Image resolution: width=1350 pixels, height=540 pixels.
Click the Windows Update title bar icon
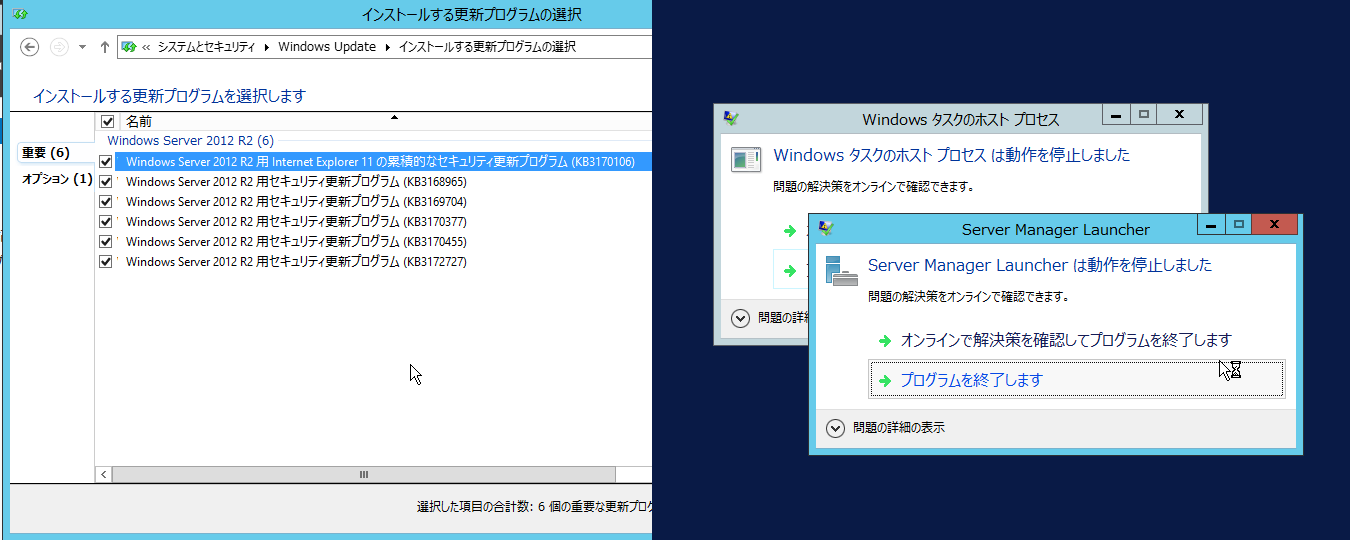(x=20, y=15)
